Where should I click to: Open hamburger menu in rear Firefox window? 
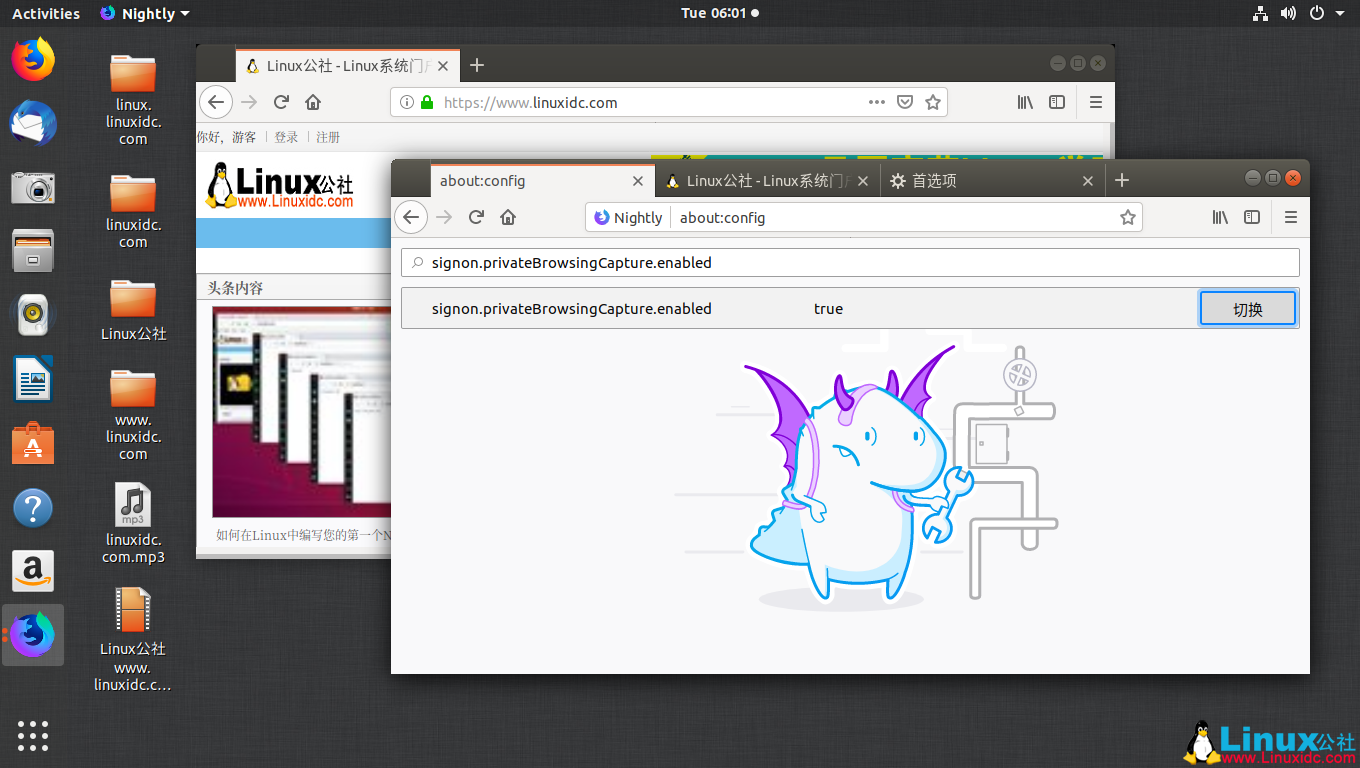[x=1096, y=102]
